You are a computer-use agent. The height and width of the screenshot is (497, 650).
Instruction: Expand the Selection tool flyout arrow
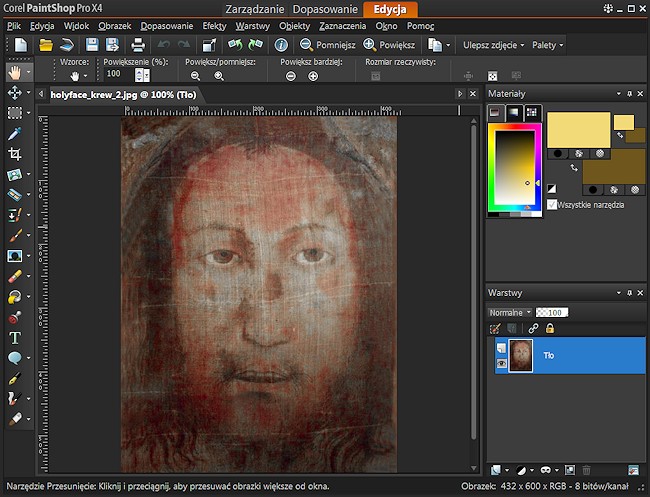[x=29, y=113]
